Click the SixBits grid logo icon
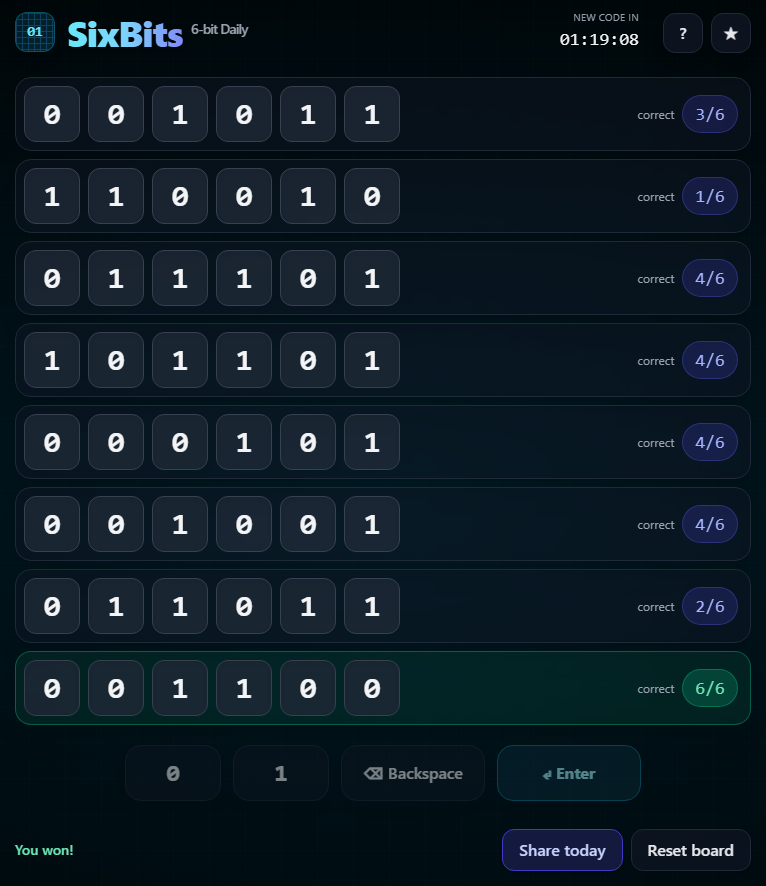The height and width of the screenshot is (886, 766). pyautogui.click(x=35, y=31)
